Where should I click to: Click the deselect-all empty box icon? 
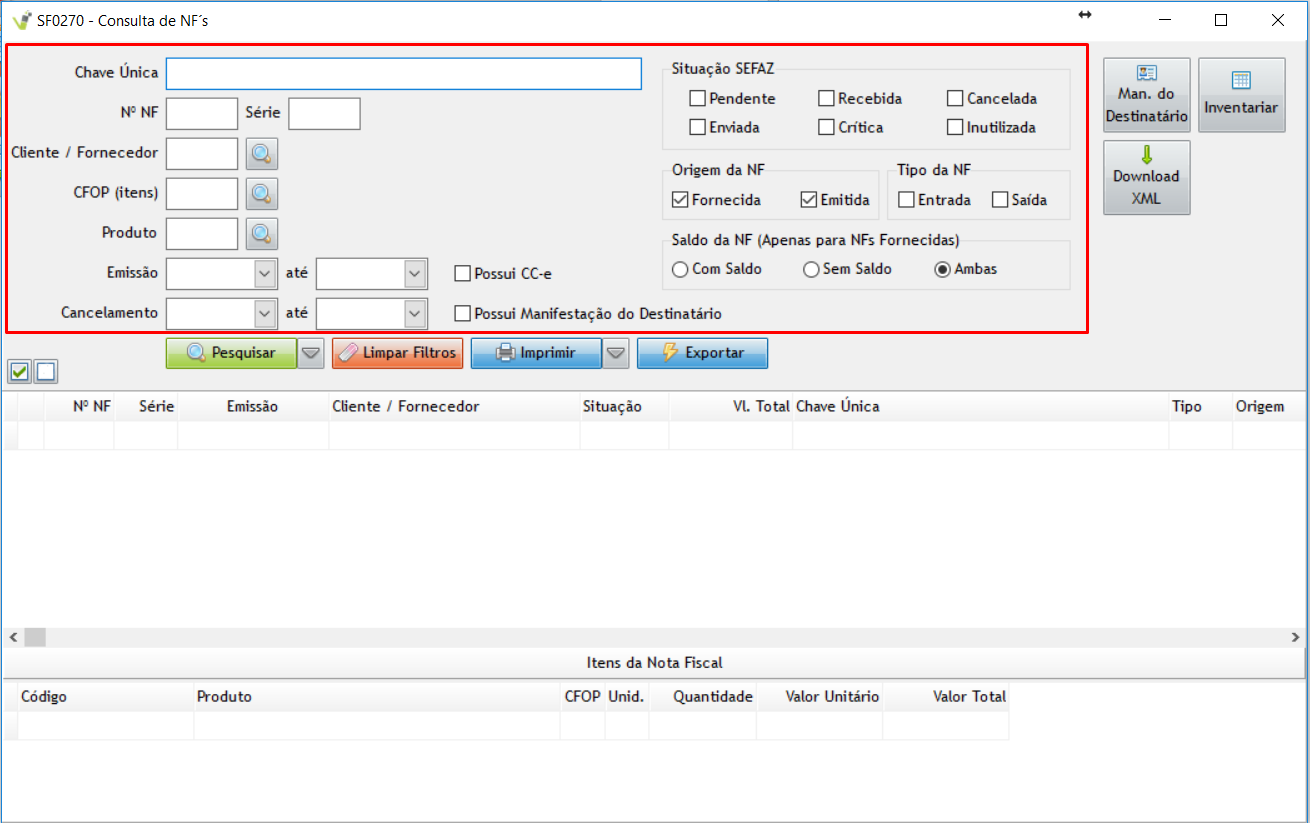coord(46,372)
